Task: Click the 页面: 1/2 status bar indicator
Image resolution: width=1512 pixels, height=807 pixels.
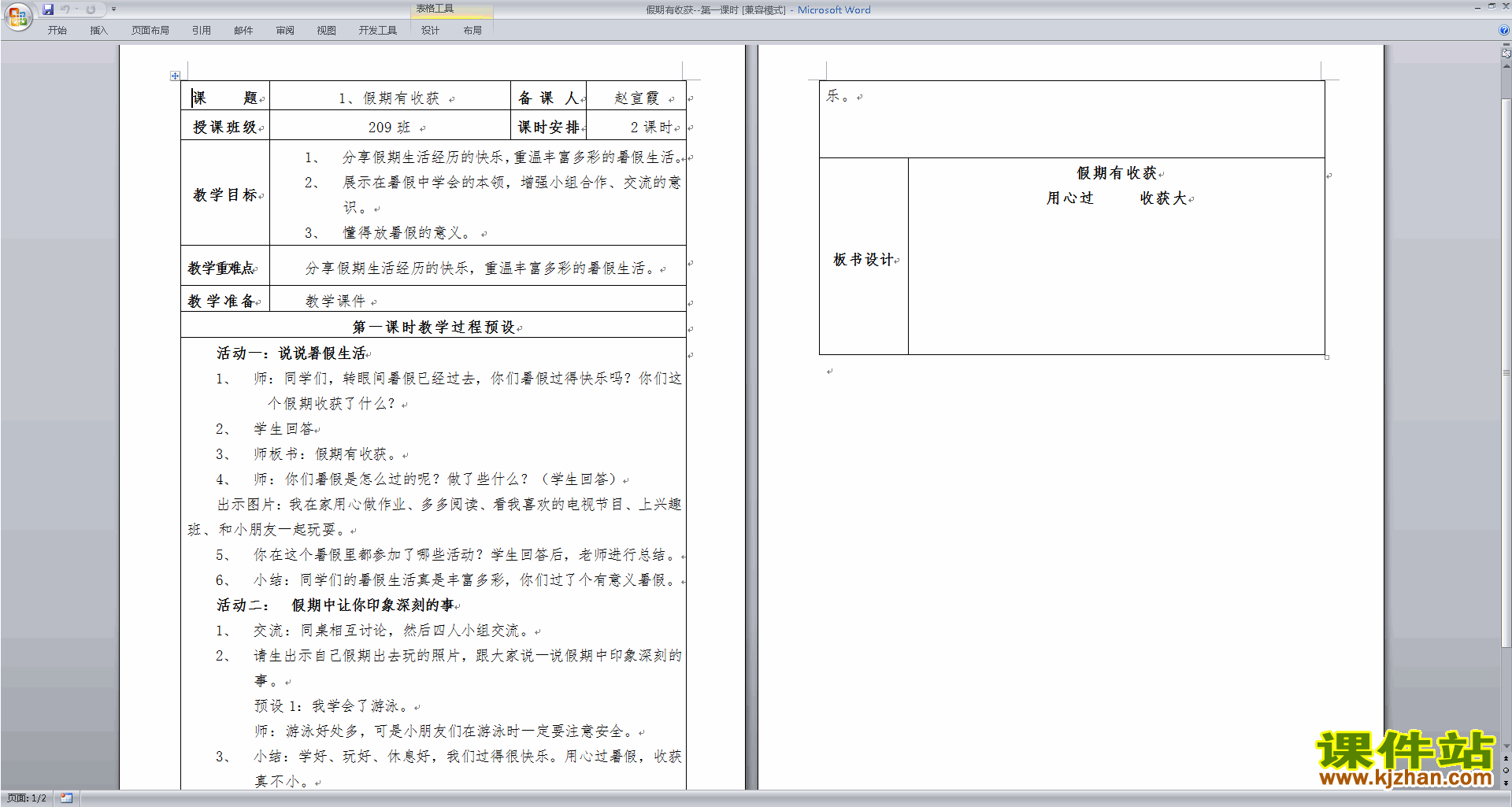Action: click(x=26, y=798)
